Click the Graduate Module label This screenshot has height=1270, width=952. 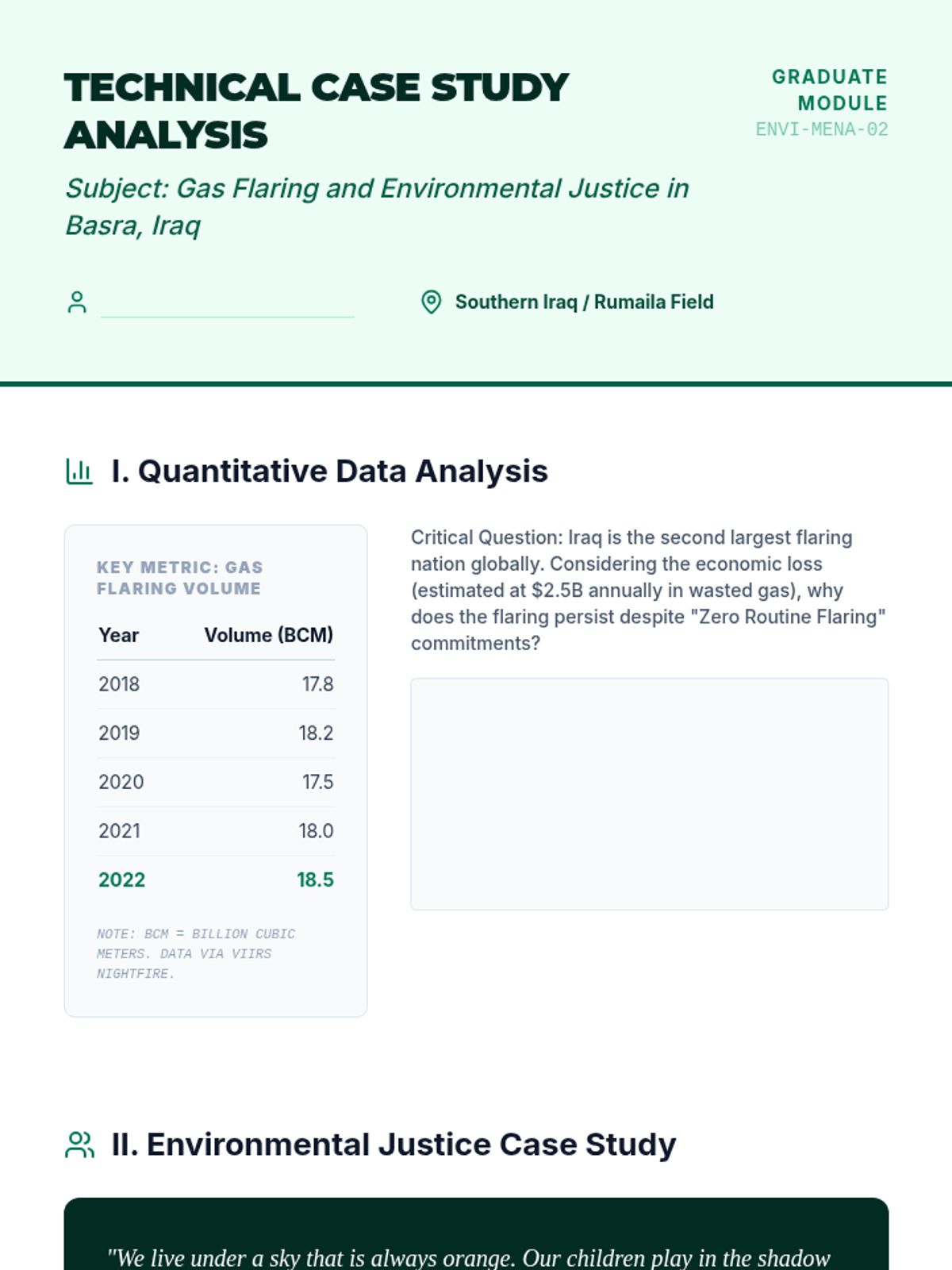click(x=829, y=90)
